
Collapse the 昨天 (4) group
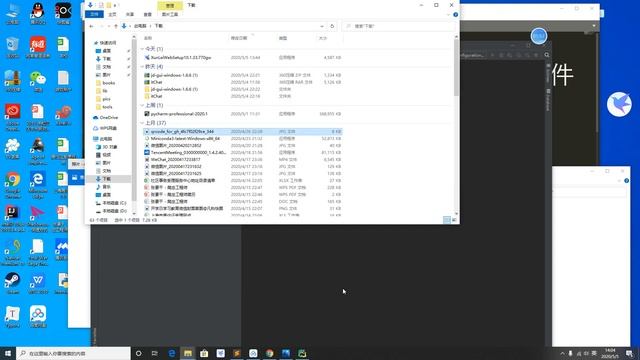[x=142, y=67]
